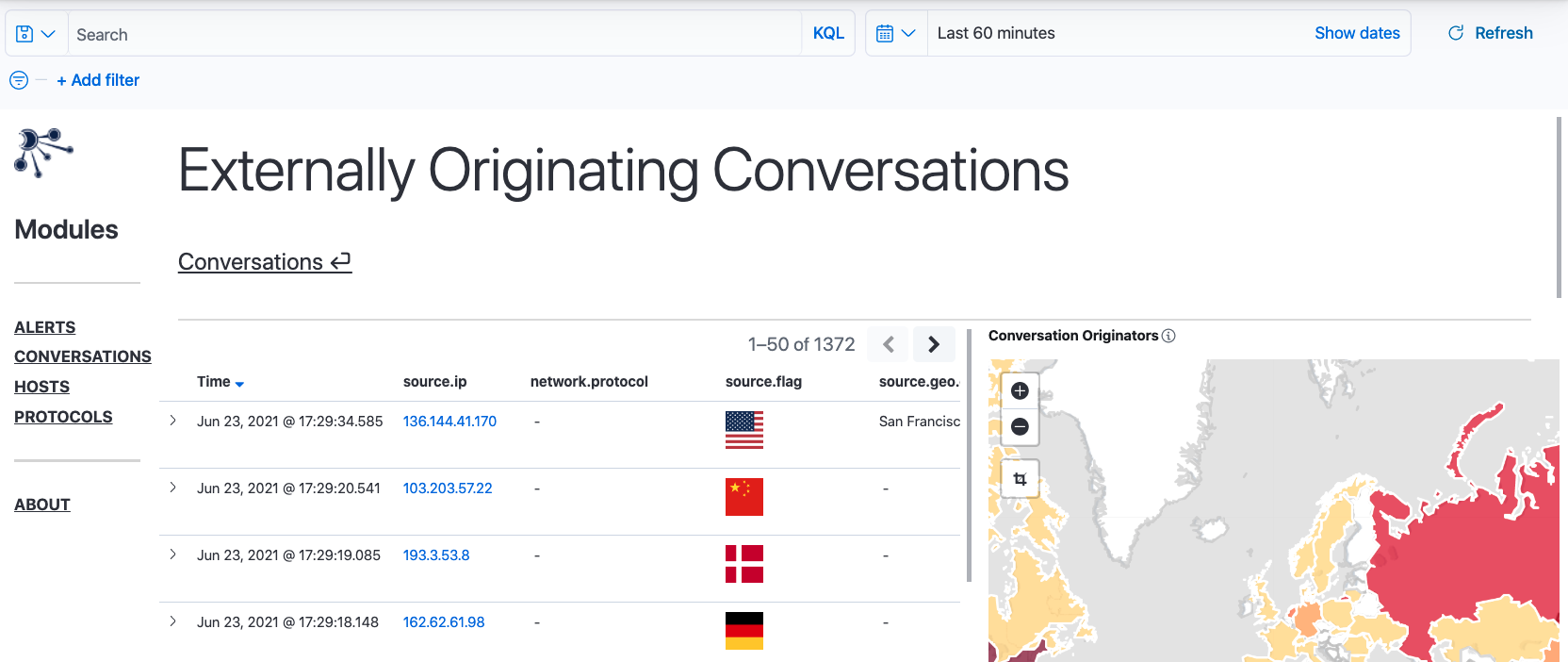Viewport: 1568px width, 662px height.
Task: Zoom out on the Conversation Originators map
Action: 1020,427
